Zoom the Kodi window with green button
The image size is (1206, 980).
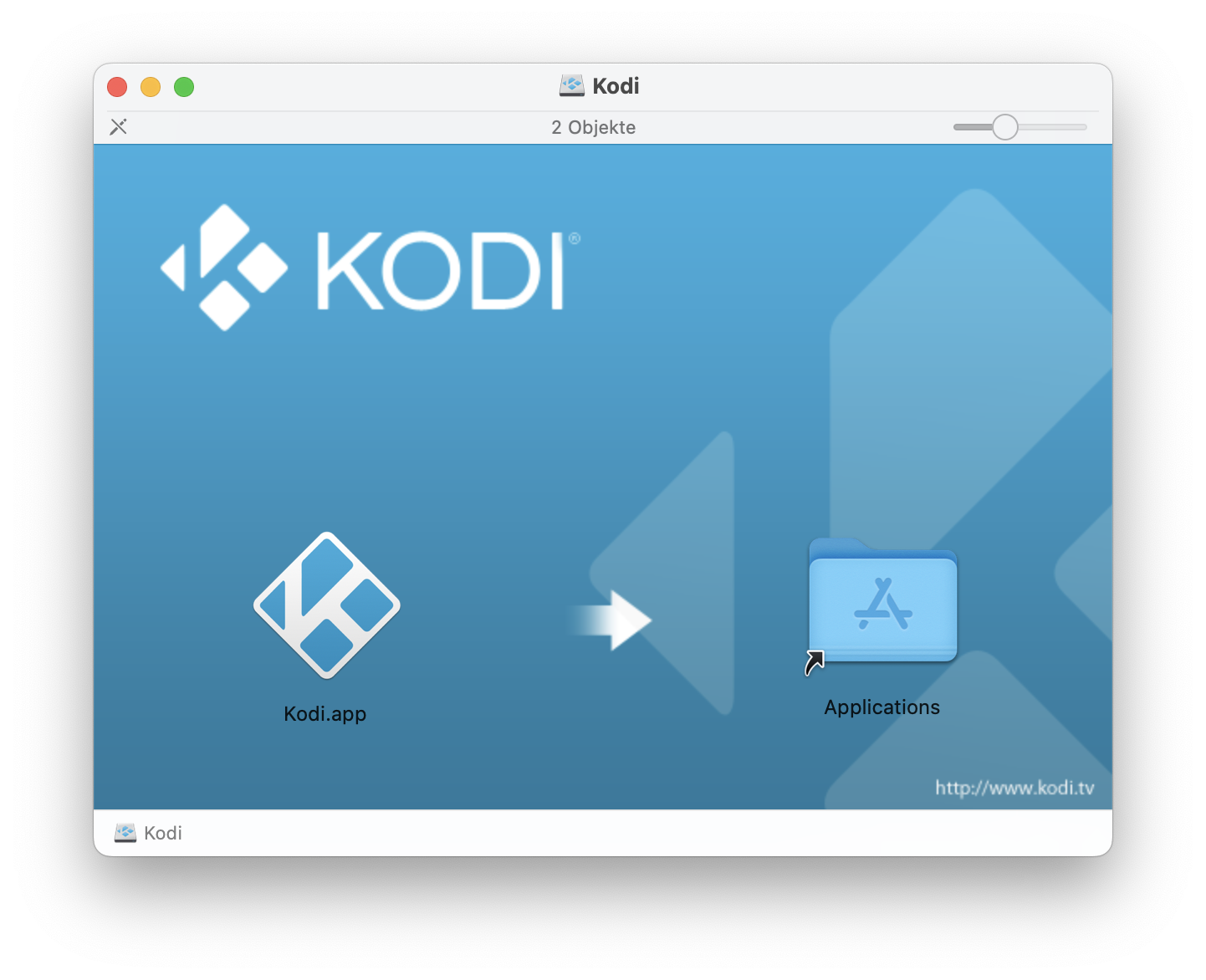click(184, 87)
